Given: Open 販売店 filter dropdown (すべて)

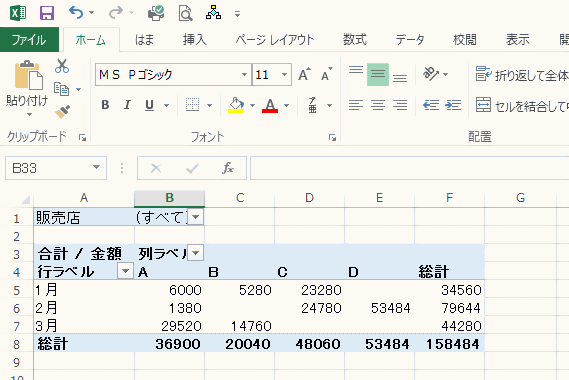Looking at the screenshot, I should tap(196, 217).
